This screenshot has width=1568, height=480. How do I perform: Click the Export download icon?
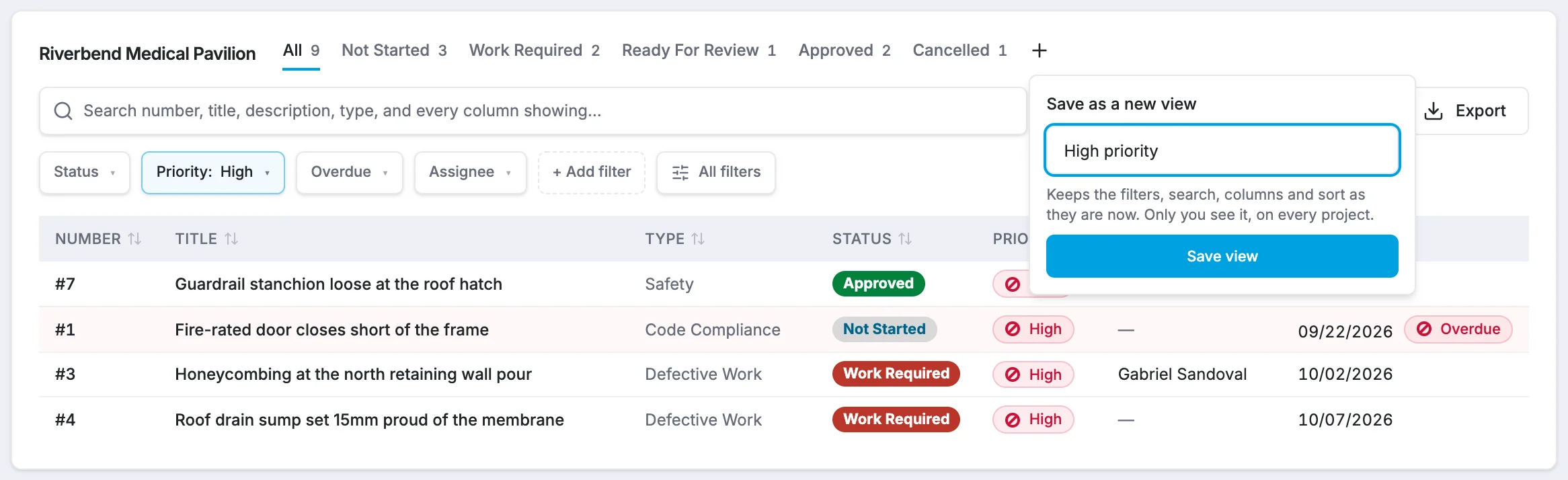click(x=1434, y=111)
